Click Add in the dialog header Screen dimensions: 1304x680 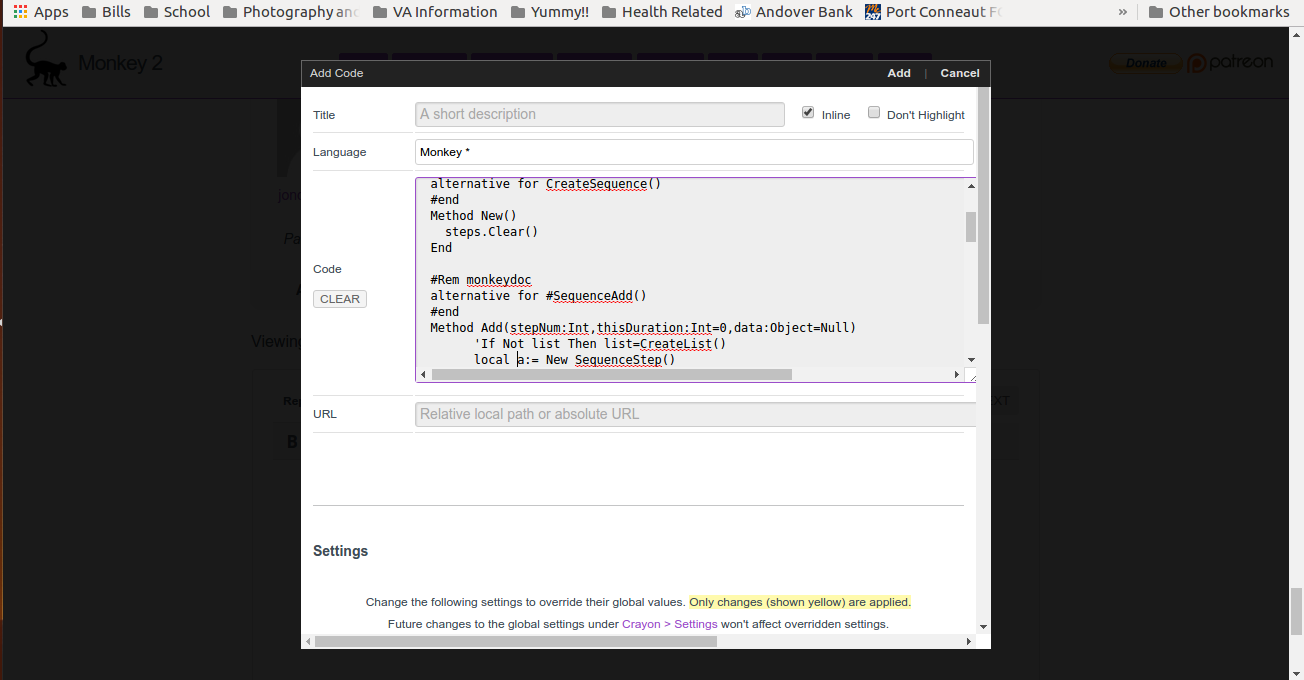point(898,73)
